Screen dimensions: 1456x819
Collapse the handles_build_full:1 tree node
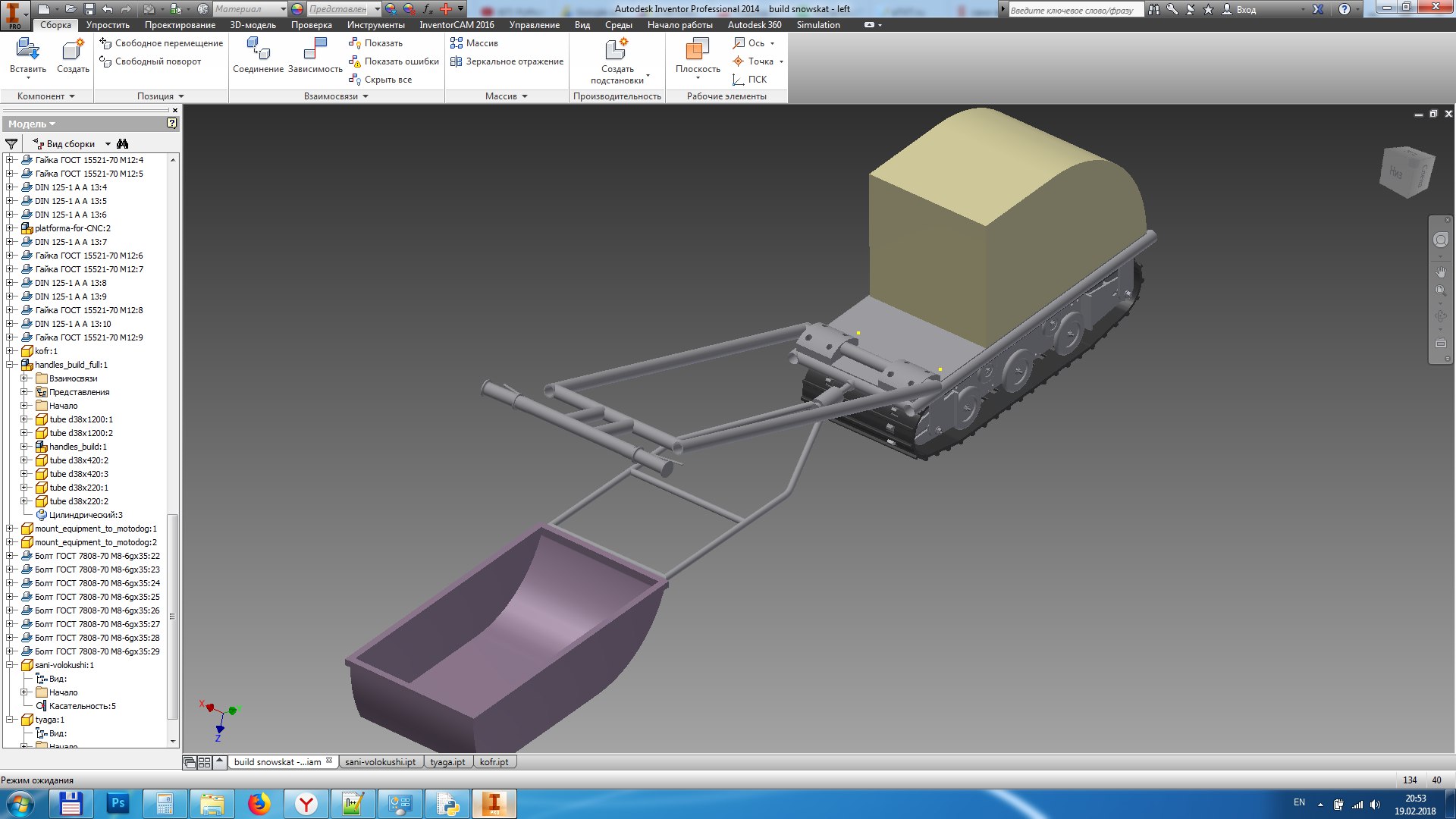point(11,365)
